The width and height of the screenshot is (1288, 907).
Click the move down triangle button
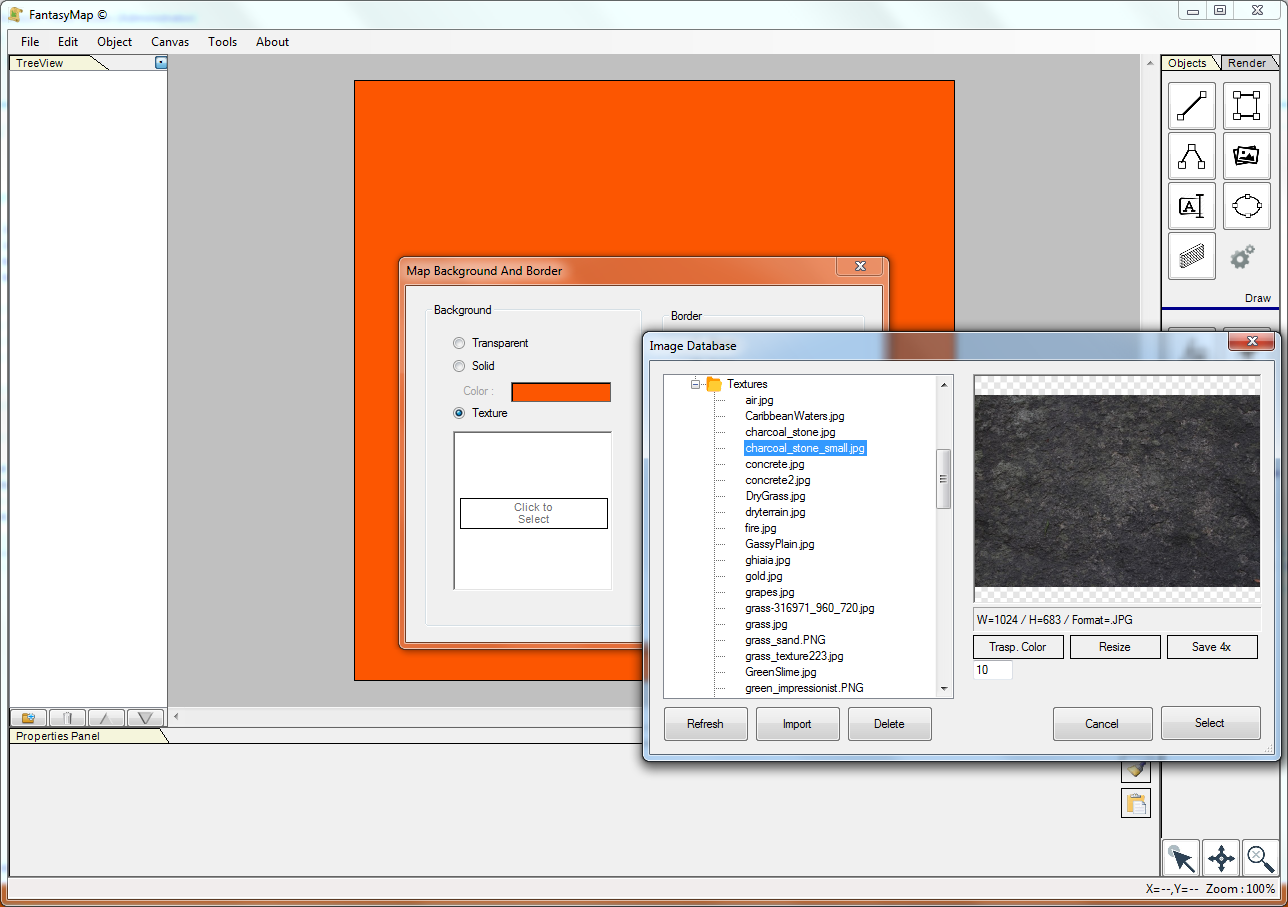coord(145,717)
